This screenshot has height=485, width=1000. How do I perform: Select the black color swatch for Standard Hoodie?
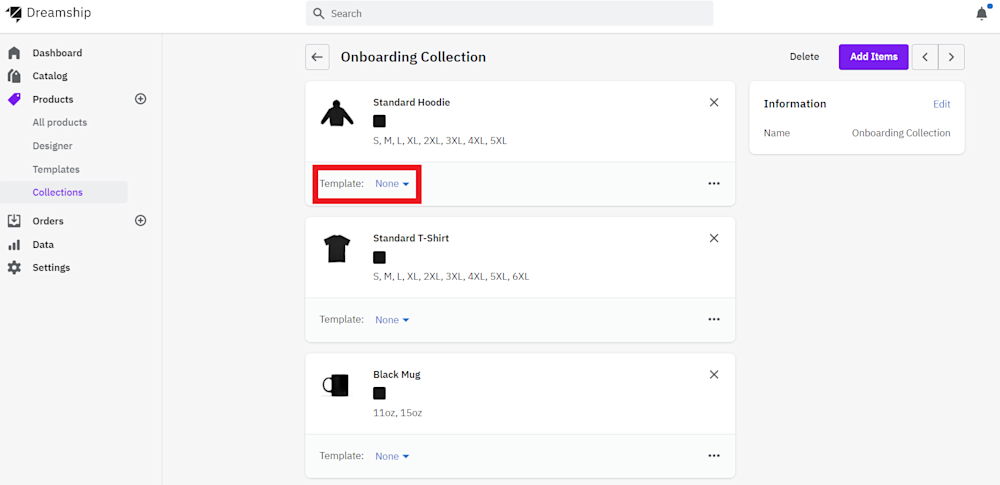point(379,121)
